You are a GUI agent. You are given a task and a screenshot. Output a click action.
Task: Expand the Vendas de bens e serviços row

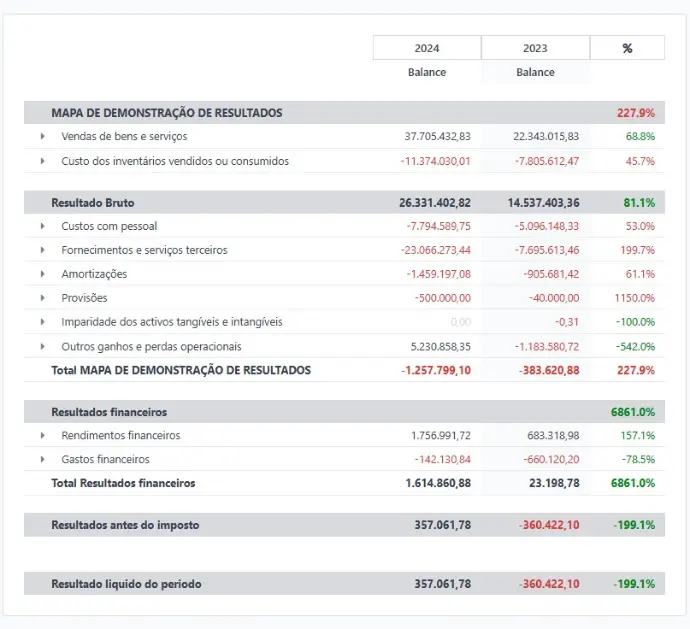(42, 136)
